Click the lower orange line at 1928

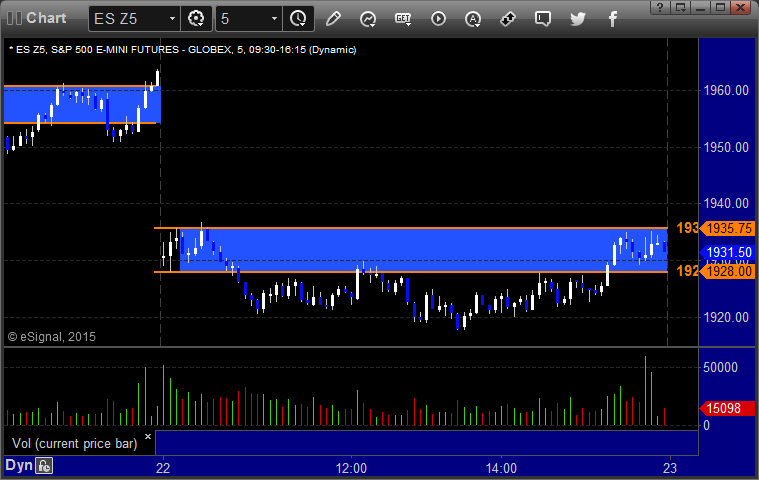pos(410,272)
